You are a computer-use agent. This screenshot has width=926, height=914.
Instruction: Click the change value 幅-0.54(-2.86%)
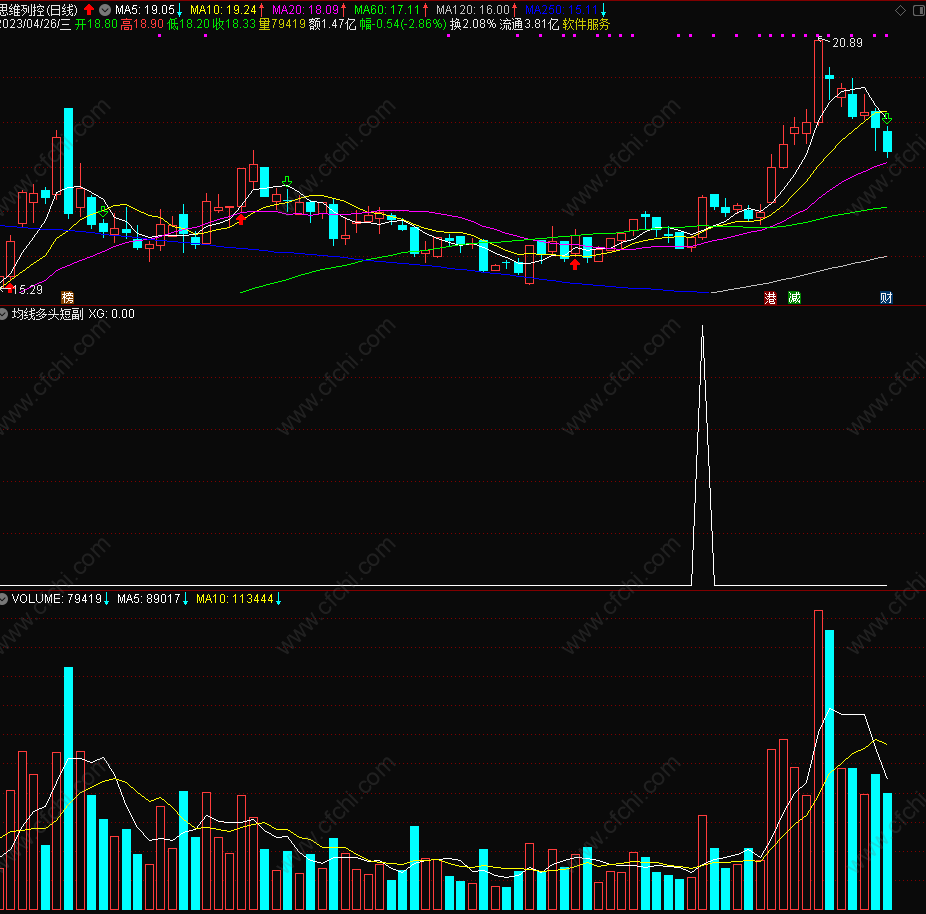click(x=403, y=24)
